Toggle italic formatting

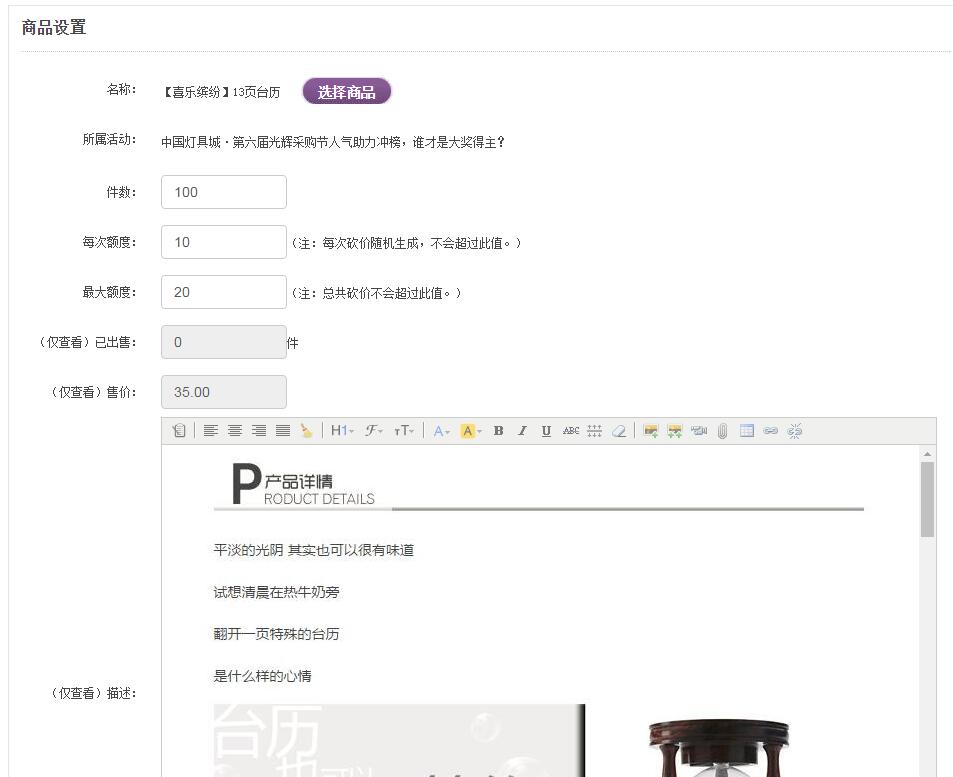[522, 431]
